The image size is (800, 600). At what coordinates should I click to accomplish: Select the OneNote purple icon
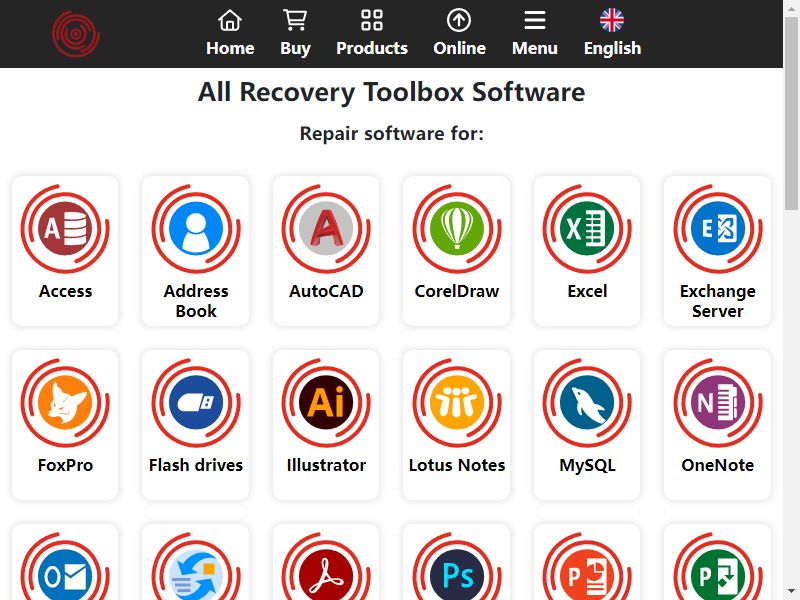tap(718, 403)
